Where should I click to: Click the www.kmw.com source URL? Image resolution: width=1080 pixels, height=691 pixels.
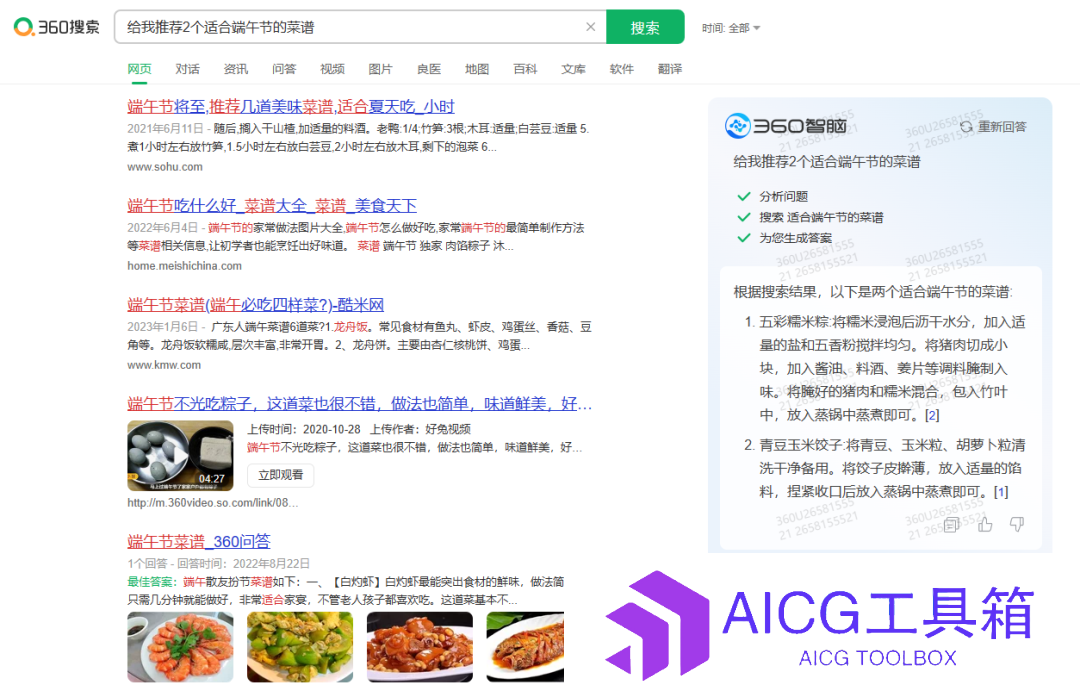tap(164, 365)
